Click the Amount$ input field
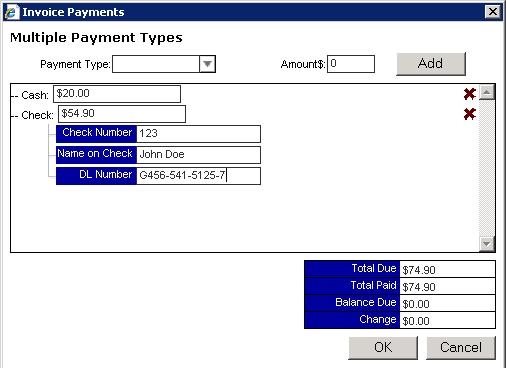This screenshot has width=506, height=368. 351,64
